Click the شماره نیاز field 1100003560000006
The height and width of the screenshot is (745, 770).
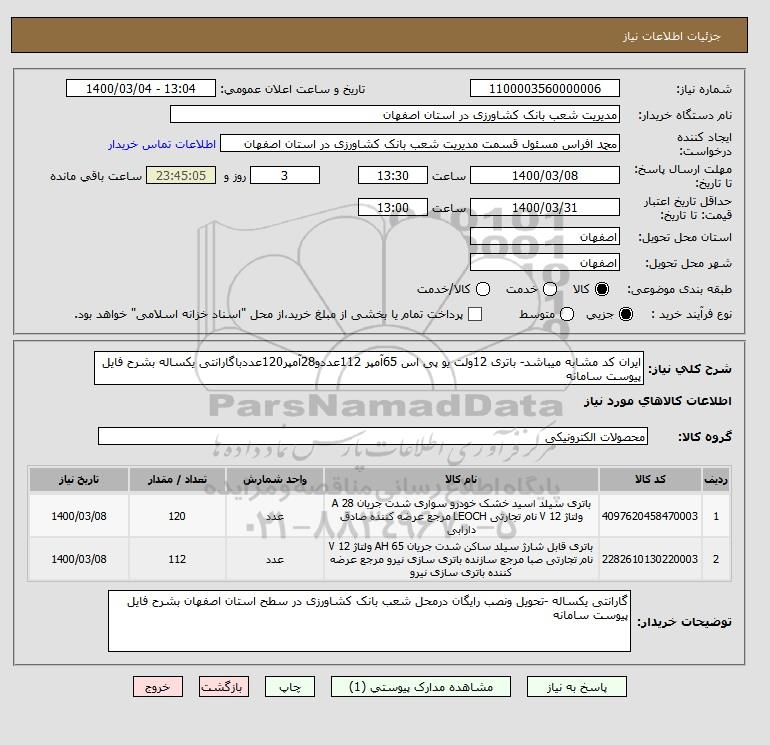(x=545, y=88)
